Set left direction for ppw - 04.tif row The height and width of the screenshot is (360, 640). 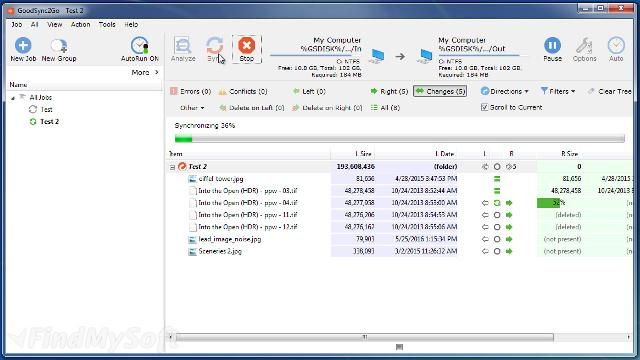click(x=485, y=203)
